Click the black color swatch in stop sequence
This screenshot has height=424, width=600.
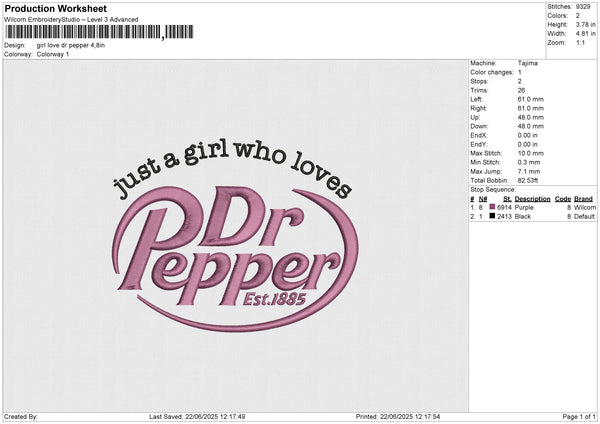pos(492,216)
